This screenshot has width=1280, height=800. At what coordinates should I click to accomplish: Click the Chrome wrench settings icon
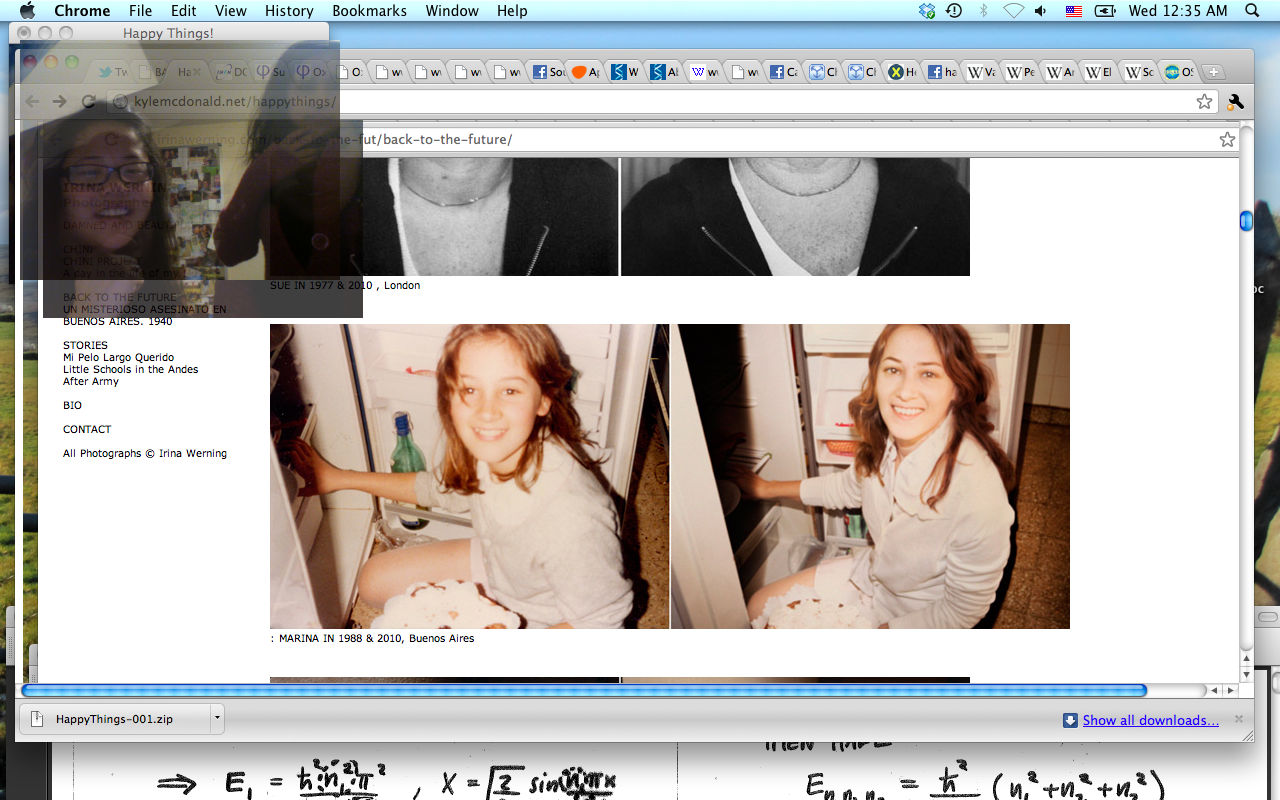click(x=1235, y=101)
